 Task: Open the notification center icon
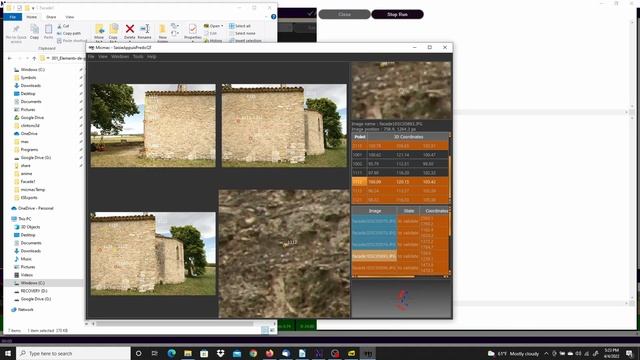click(x=629, y=353)
